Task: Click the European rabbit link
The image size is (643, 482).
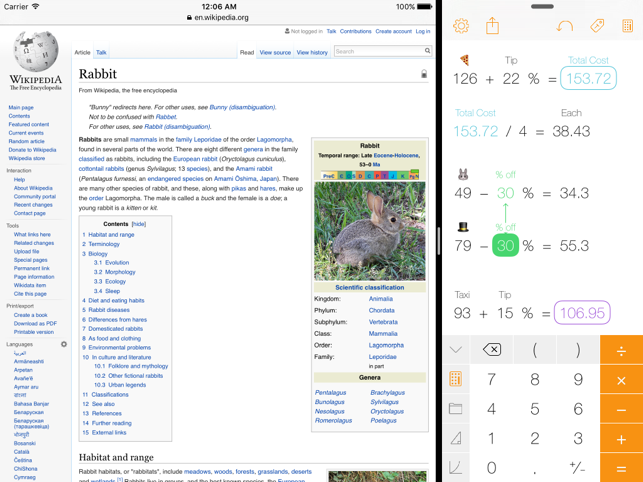Action: [195, 159]
